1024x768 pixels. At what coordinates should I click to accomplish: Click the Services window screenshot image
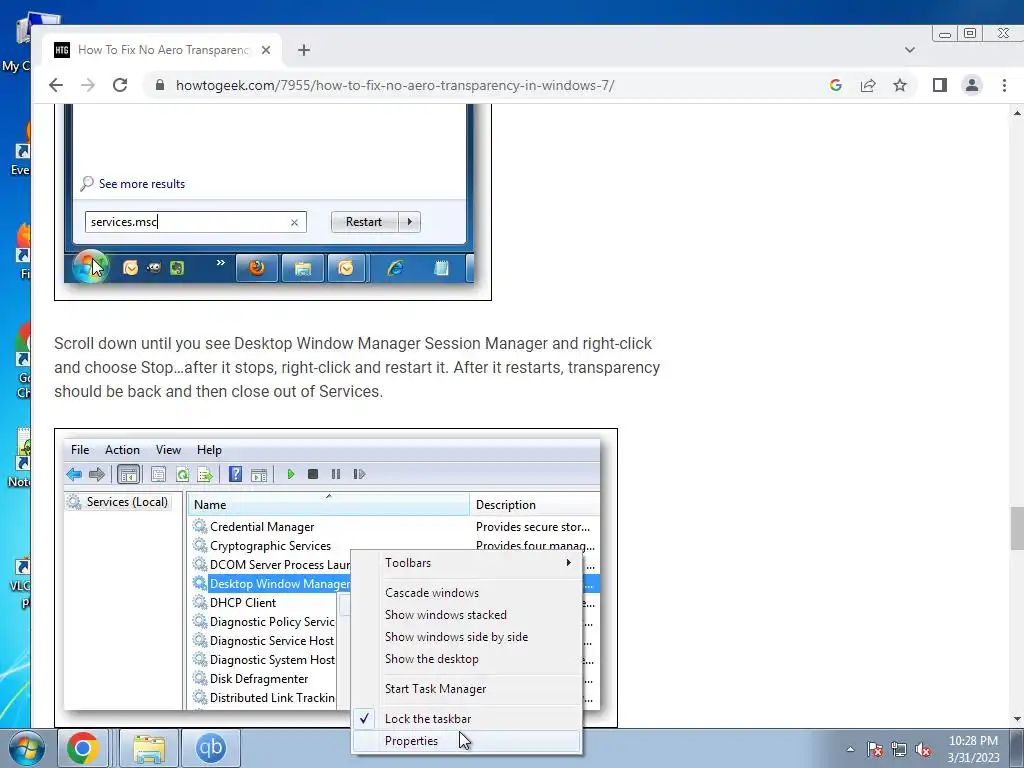click(336, 578)
